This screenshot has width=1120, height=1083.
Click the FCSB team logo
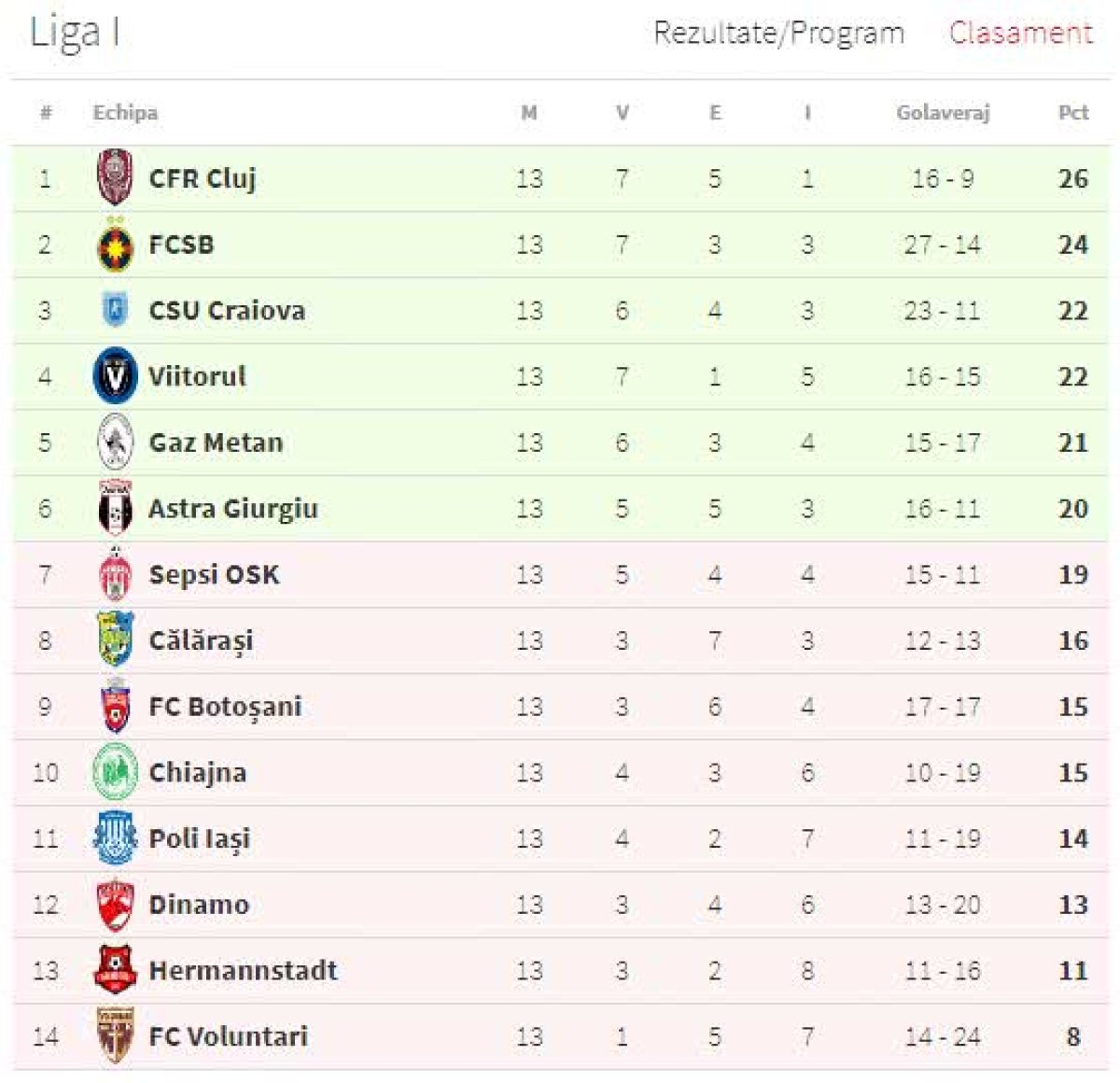click(x=115, y=246)
